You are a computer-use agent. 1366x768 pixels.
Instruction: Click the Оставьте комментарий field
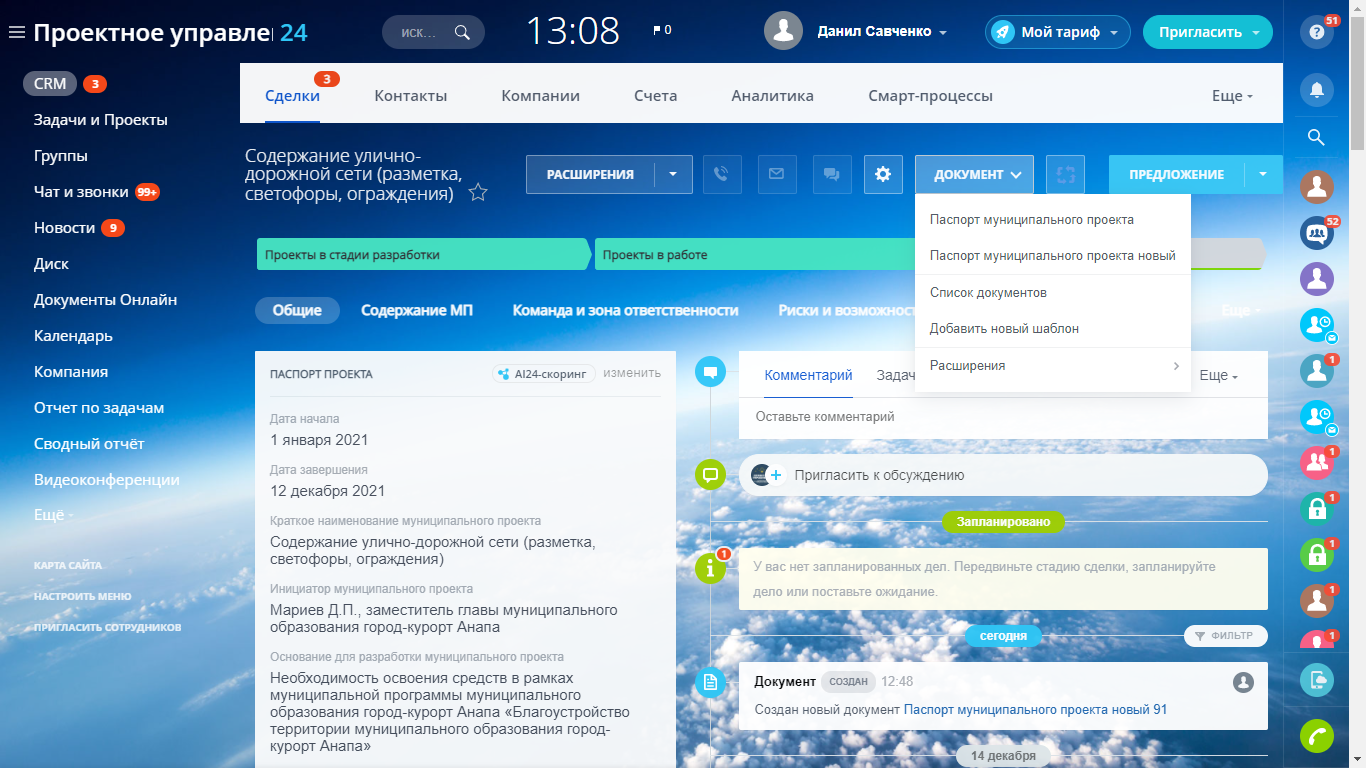[1003, 416]
